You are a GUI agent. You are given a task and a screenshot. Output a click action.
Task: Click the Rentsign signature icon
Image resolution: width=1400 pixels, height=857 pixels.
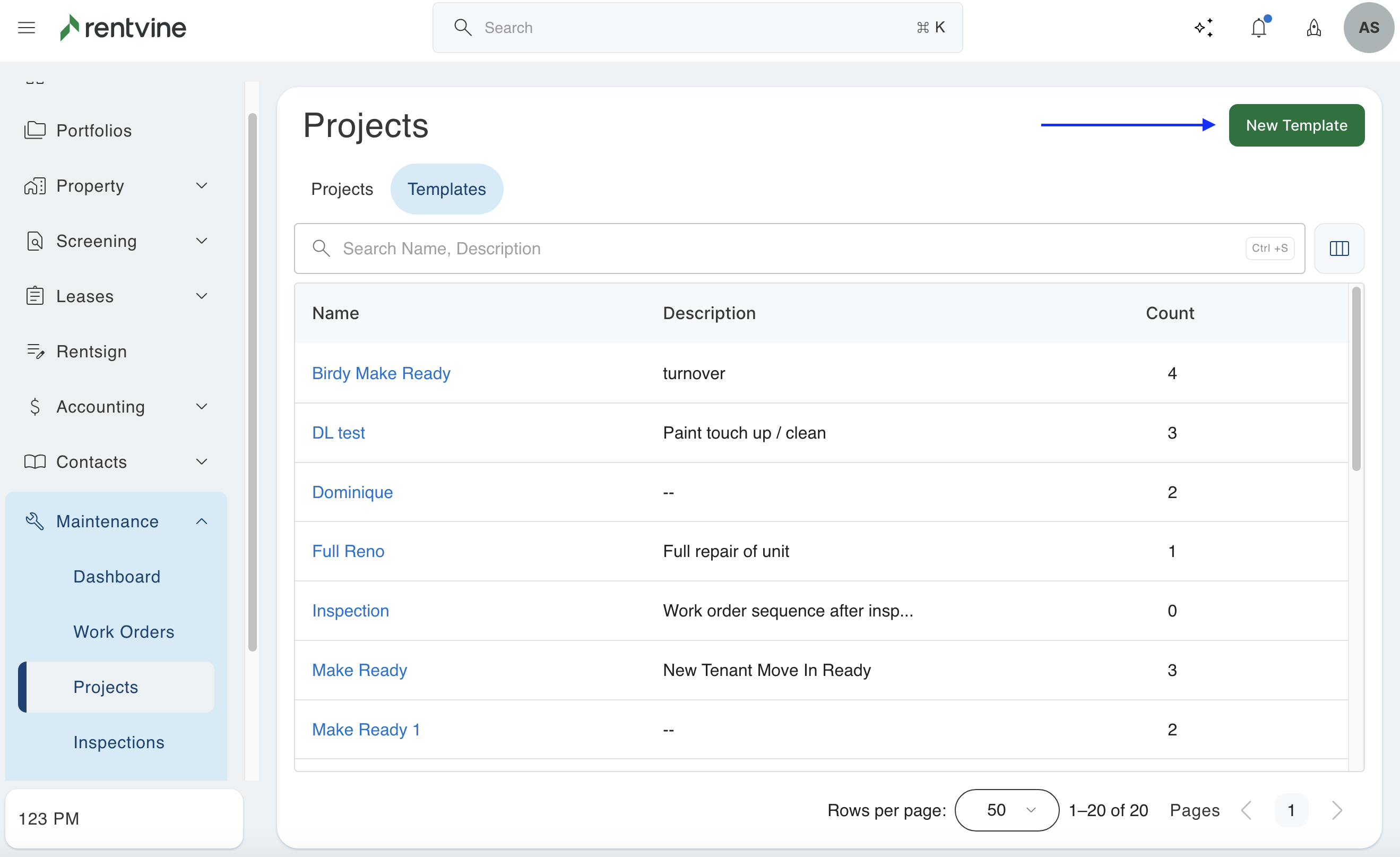(x=34, y=351)
